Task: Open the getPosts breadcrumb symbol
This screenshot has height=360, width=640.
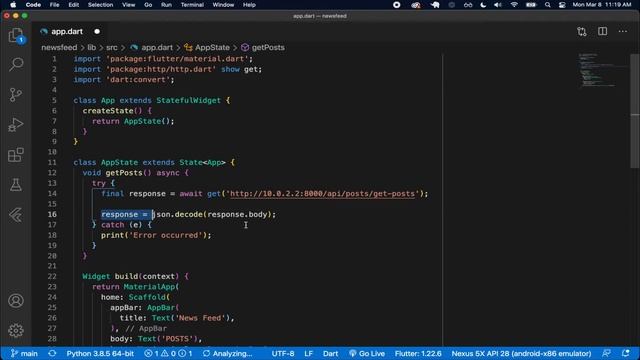Action: 263,47
